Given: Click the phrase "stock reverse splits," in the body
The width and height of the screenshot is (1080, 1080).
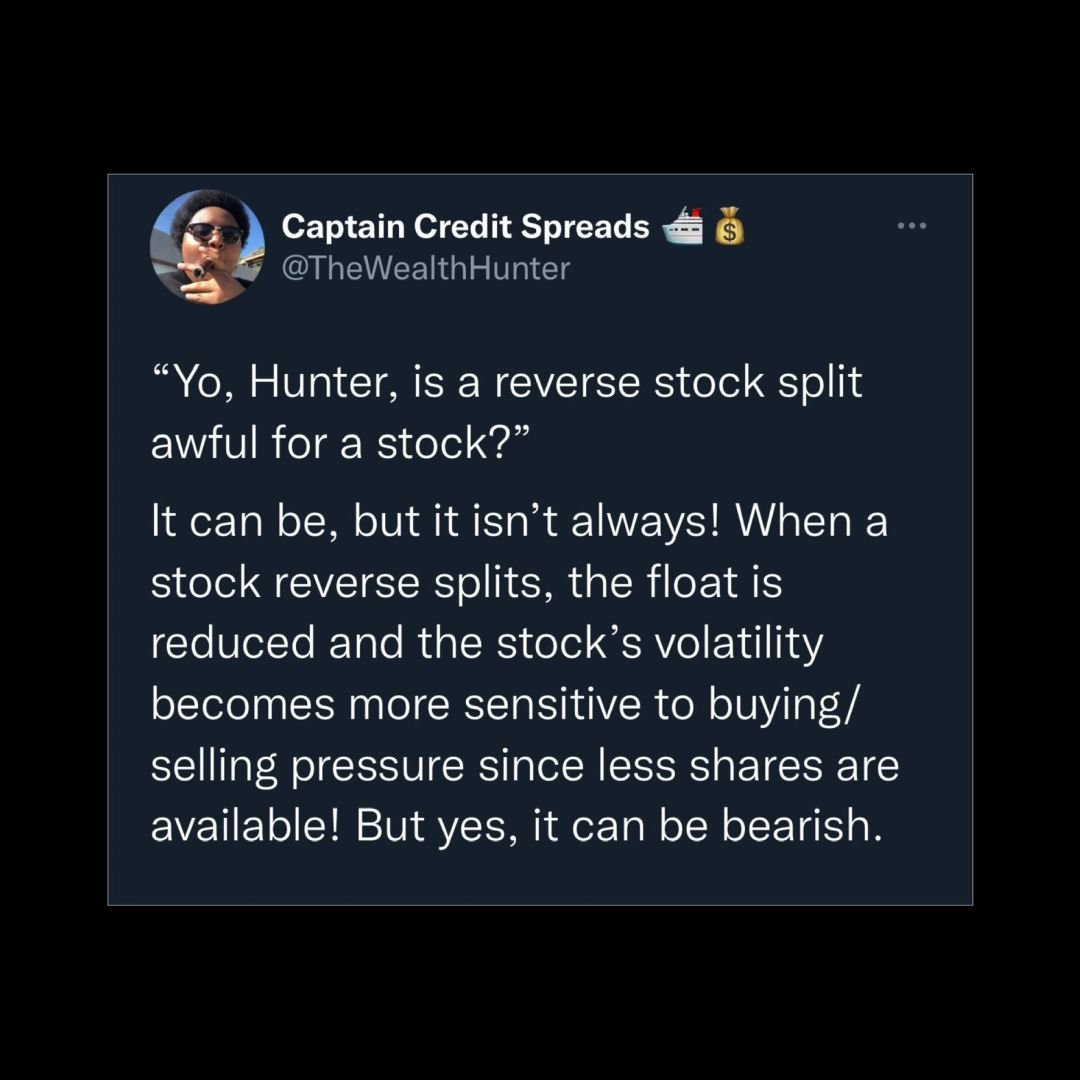Looking at the screenshot, I should point(353,583).
